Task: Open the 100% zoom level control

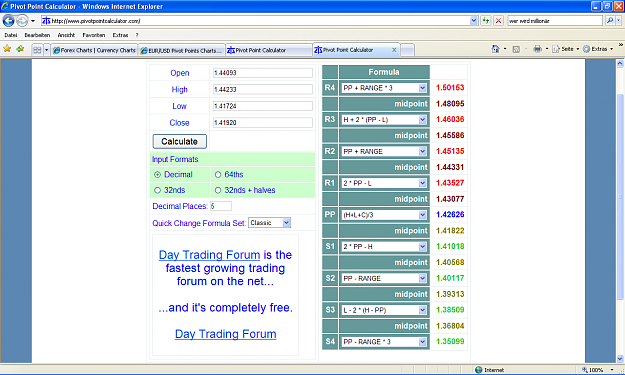Action: 597,370
